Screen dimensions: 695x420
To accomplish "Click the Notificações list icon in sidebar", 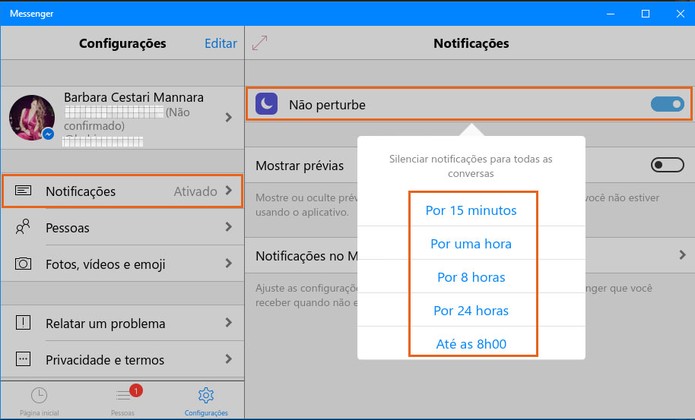I will click(x=23, y=191).
